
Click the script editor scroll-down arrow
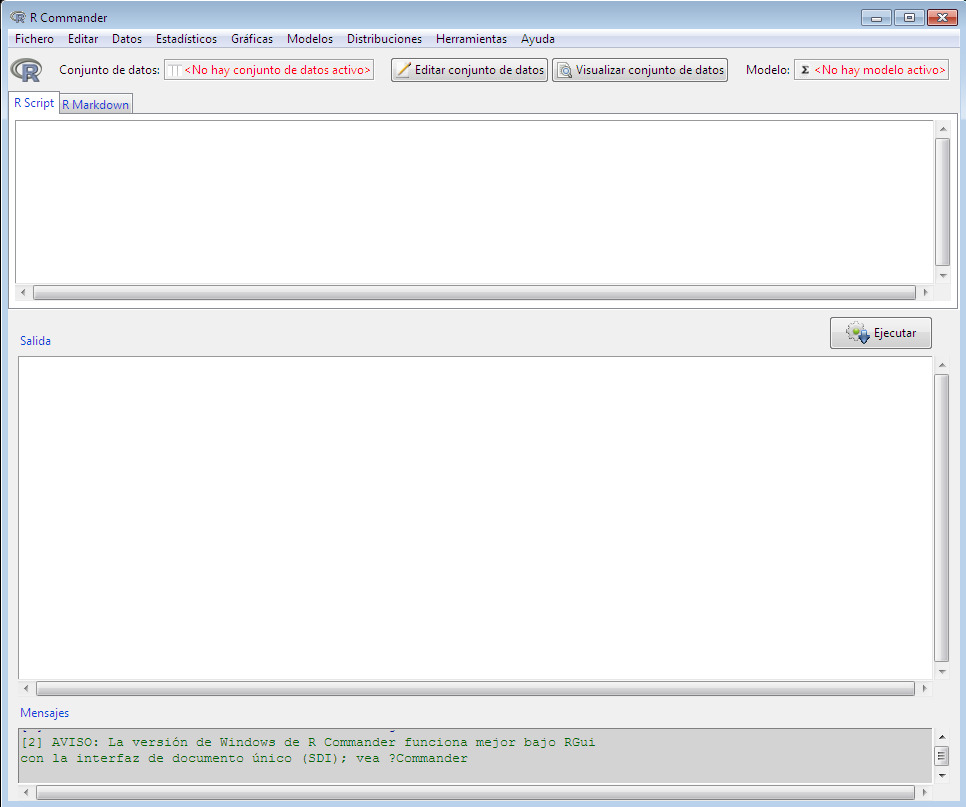pos(943,275)
